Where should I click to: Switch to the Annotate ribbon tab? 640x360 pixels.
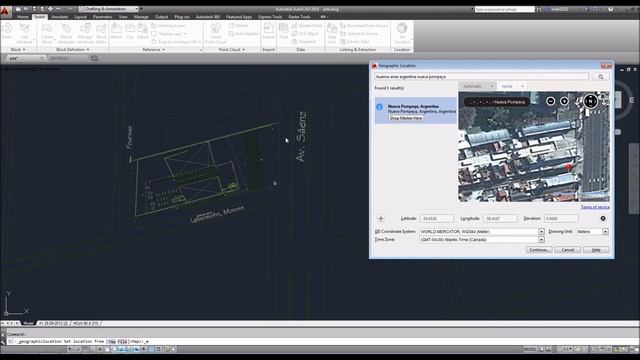60,17
